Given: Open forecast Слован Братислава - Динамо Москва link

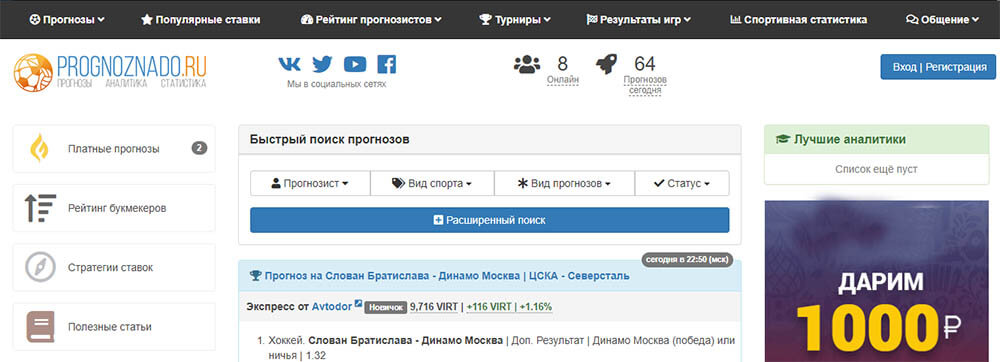Looking at the screenshot, I should (447, 276).
